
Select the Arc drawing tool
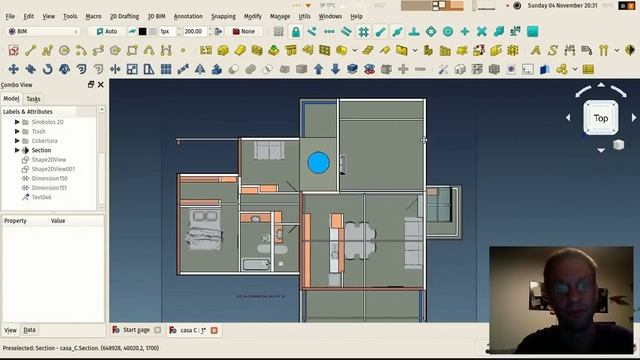click(x=81, y=50)
